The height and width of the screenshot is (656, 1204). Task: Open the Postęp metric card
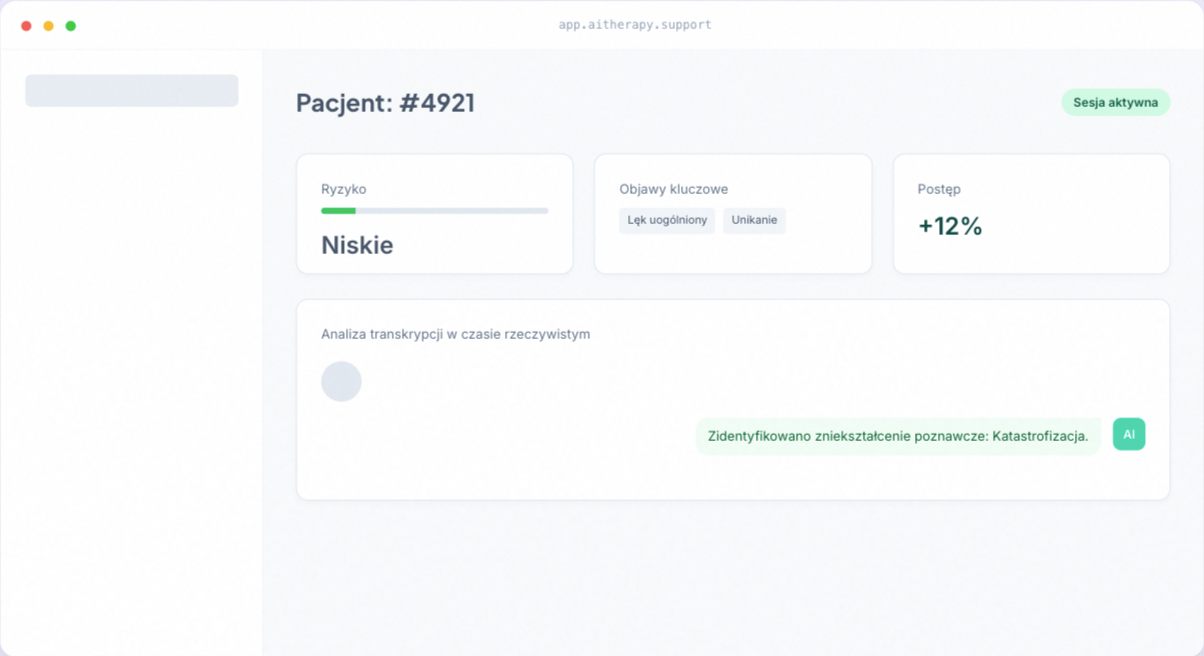pyautogui.click(x=1030, y=213)
